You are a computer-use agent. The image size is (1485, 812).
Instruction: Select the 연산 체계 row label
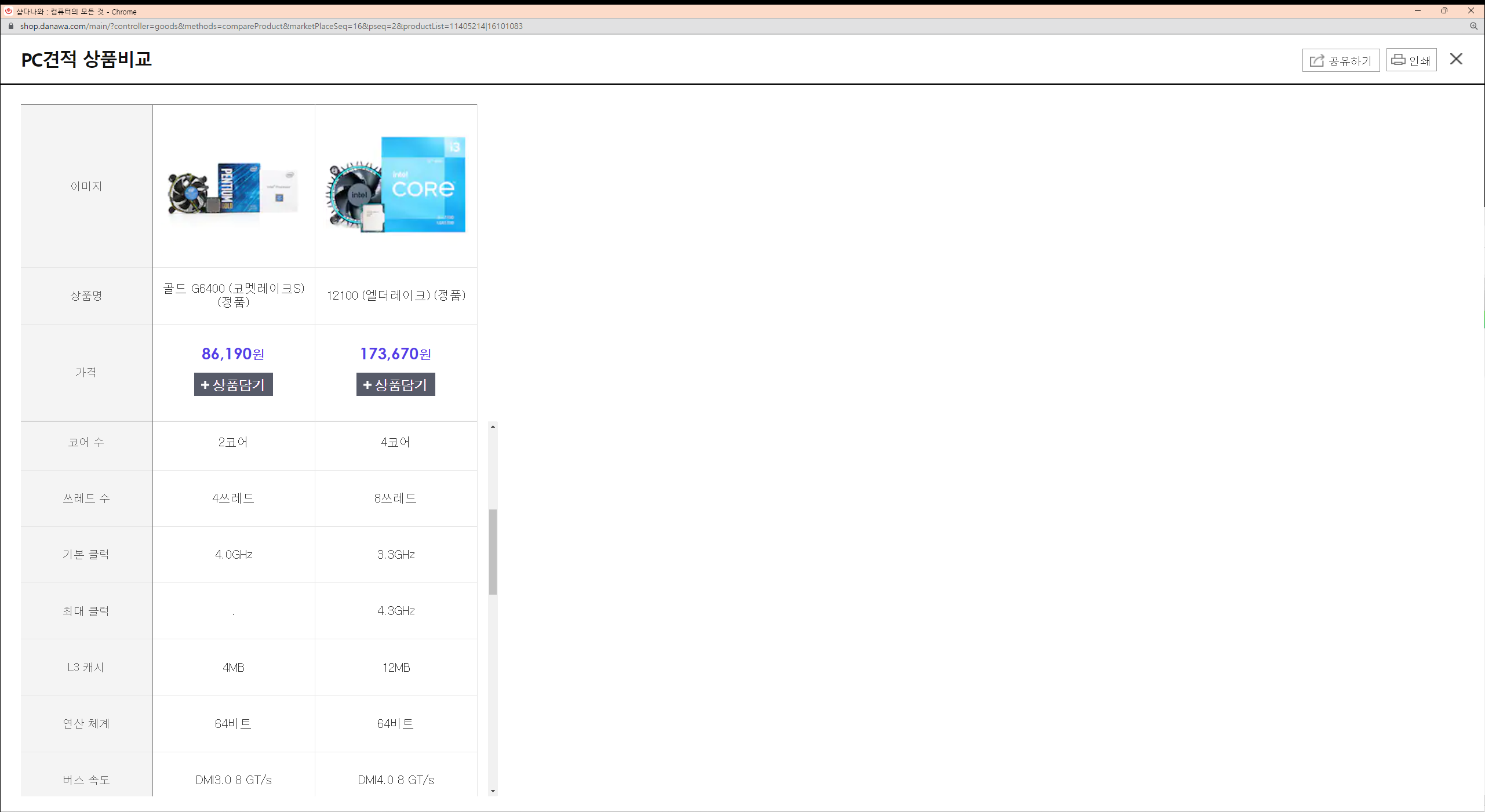coord(86,723)
